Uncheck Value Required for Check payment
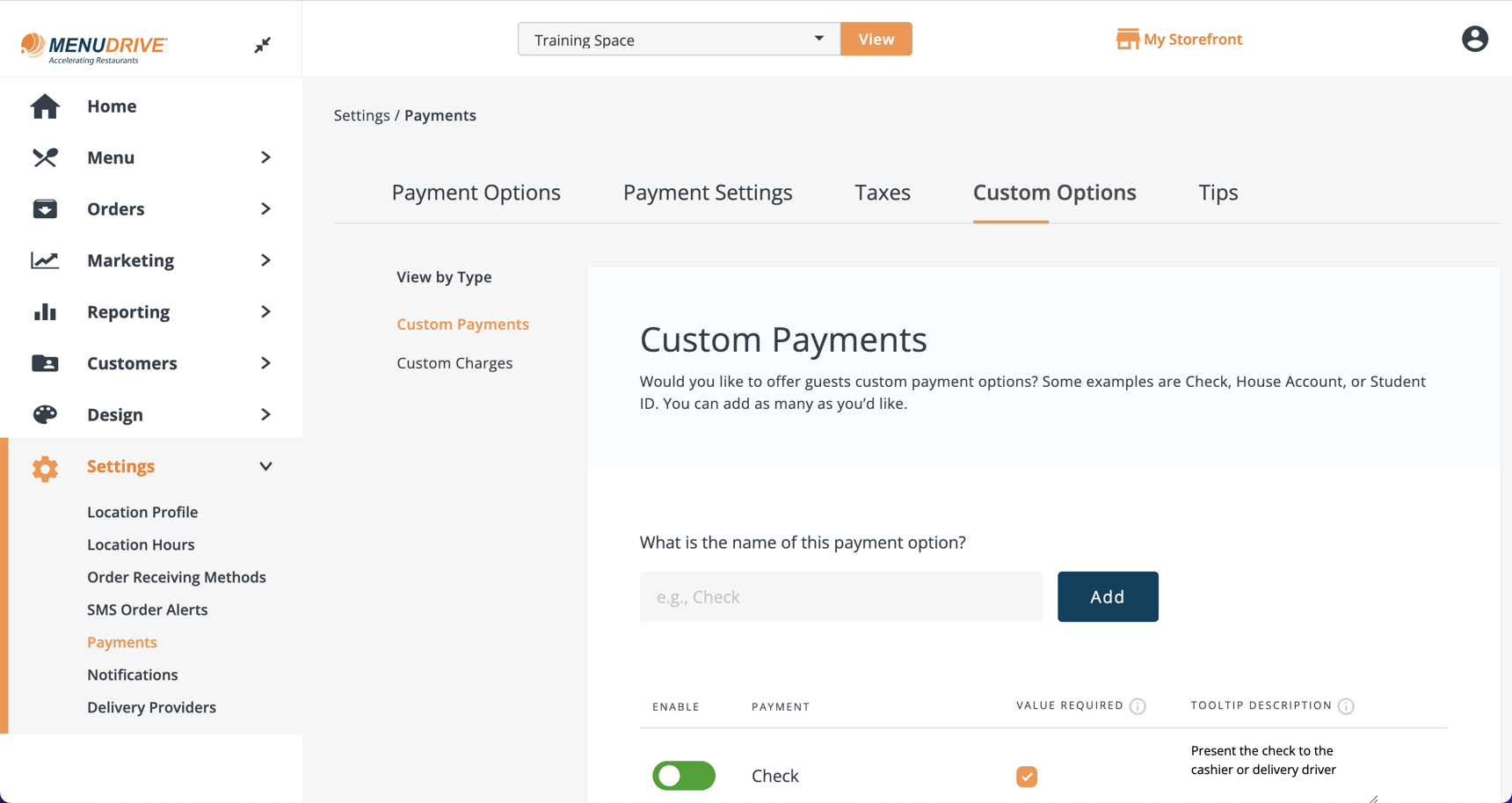This screenshot has width=1512, height=803. [x=1027, y=776]
